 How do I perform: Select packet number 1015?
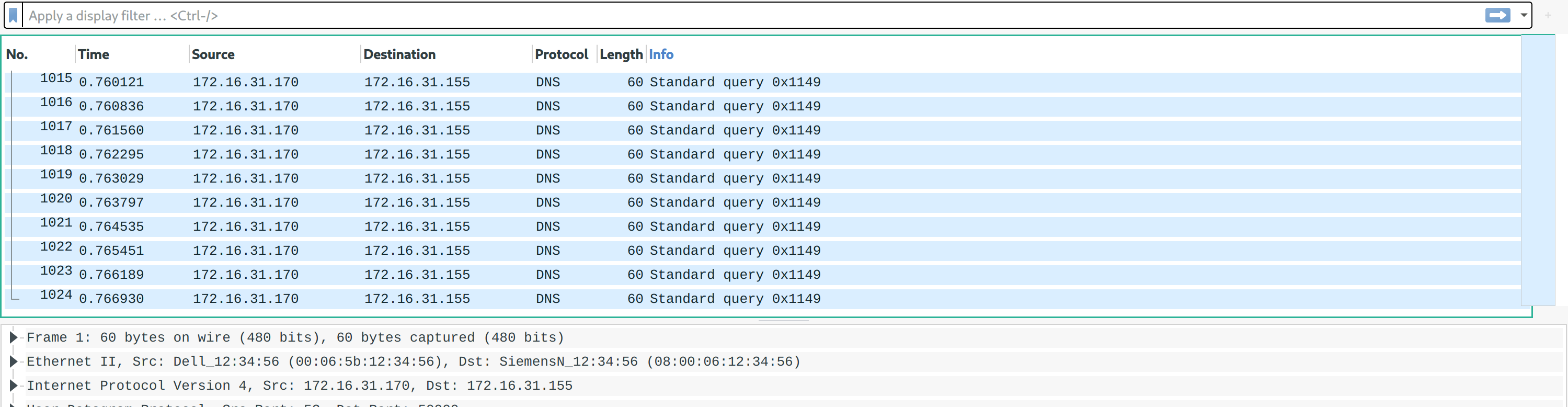click(763, 82)
